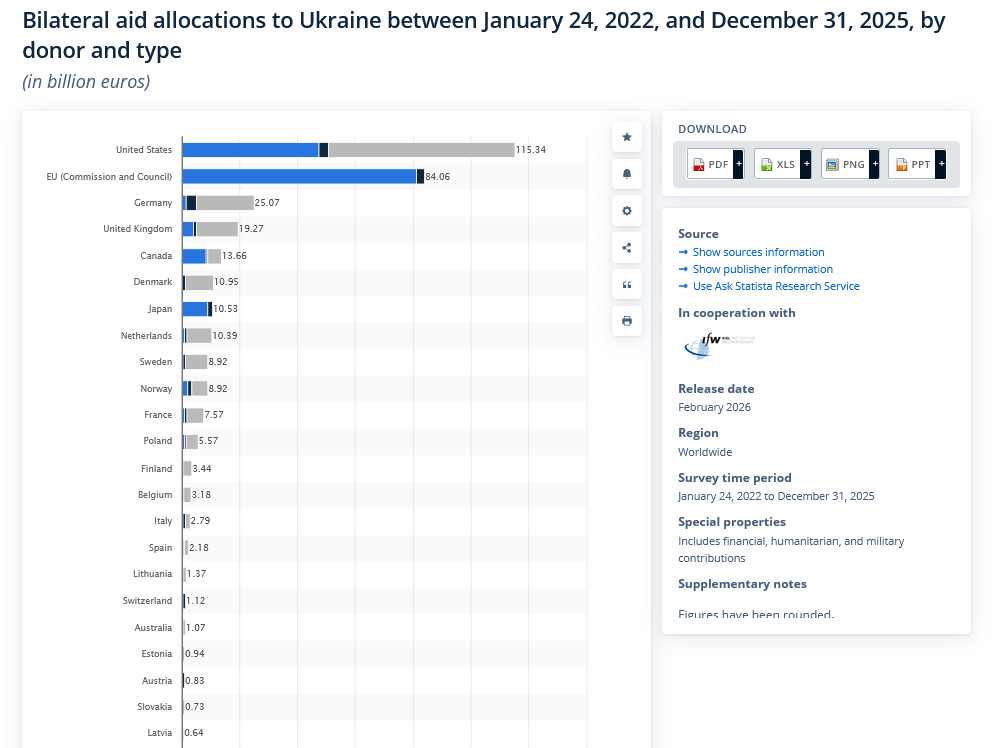Click the EU Commission blue bar
992x748 pixels.
pyautogui.click(x=300, y=177)
